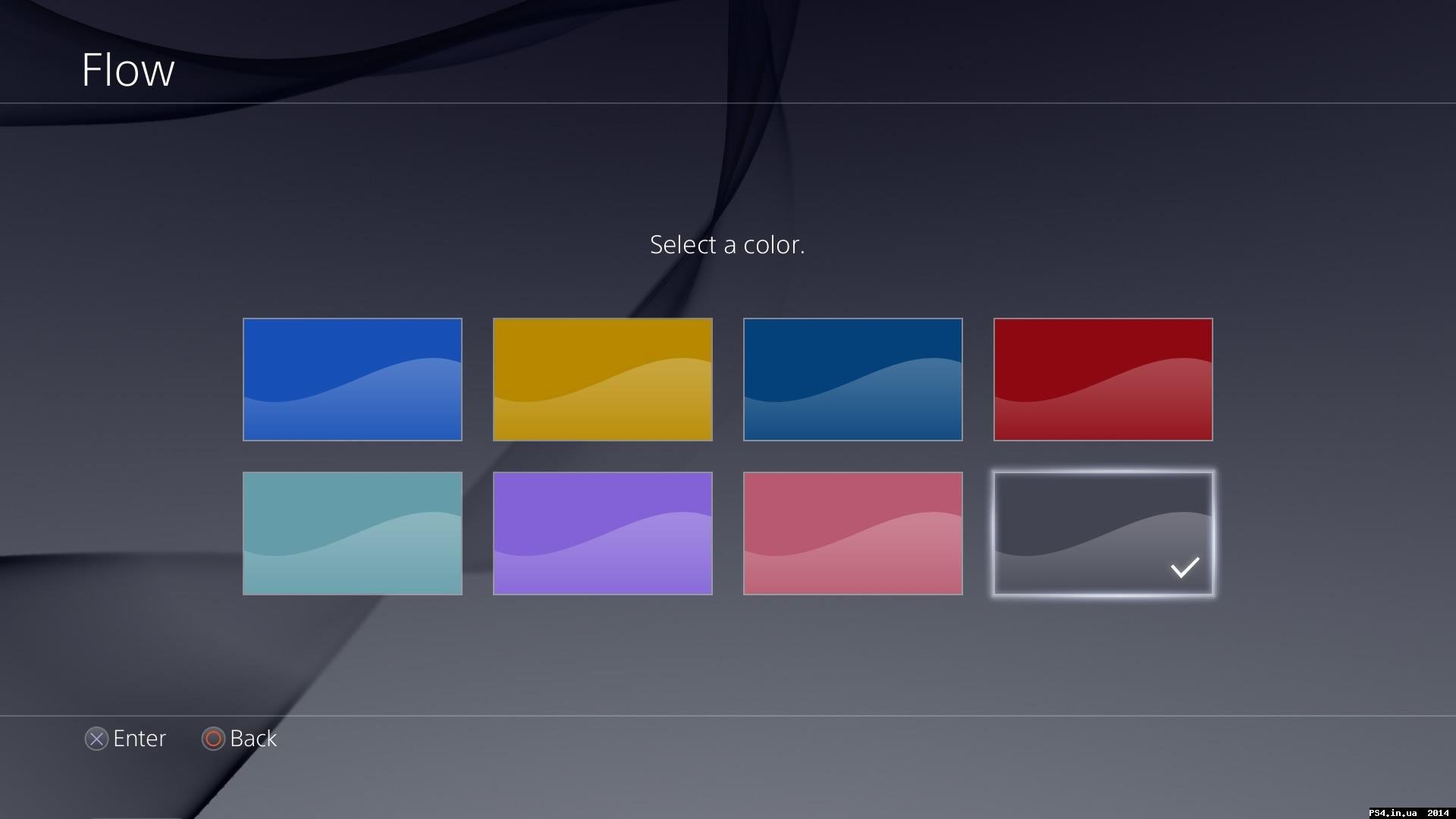Click the Flow title heading

tap(127, 70)
